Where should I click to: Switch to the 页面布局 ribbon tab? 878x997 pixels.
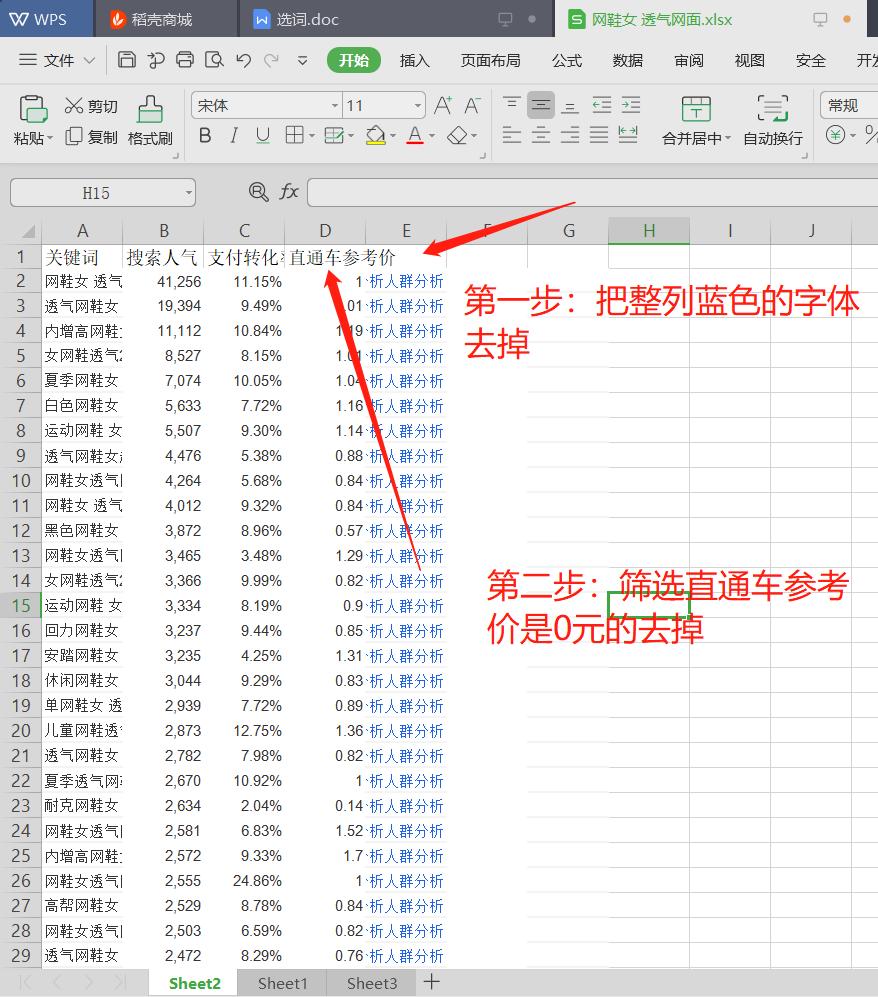490,60
